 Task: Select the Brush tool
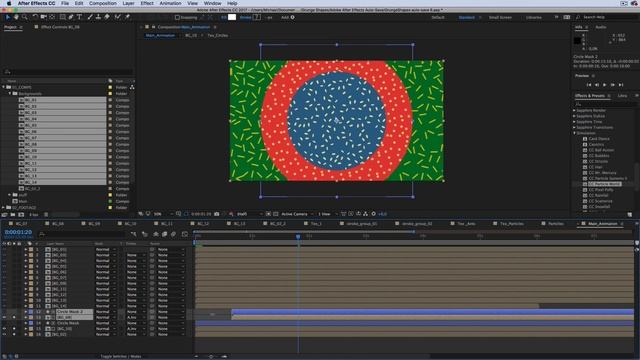pyautogui.click(x=90, y=17)
